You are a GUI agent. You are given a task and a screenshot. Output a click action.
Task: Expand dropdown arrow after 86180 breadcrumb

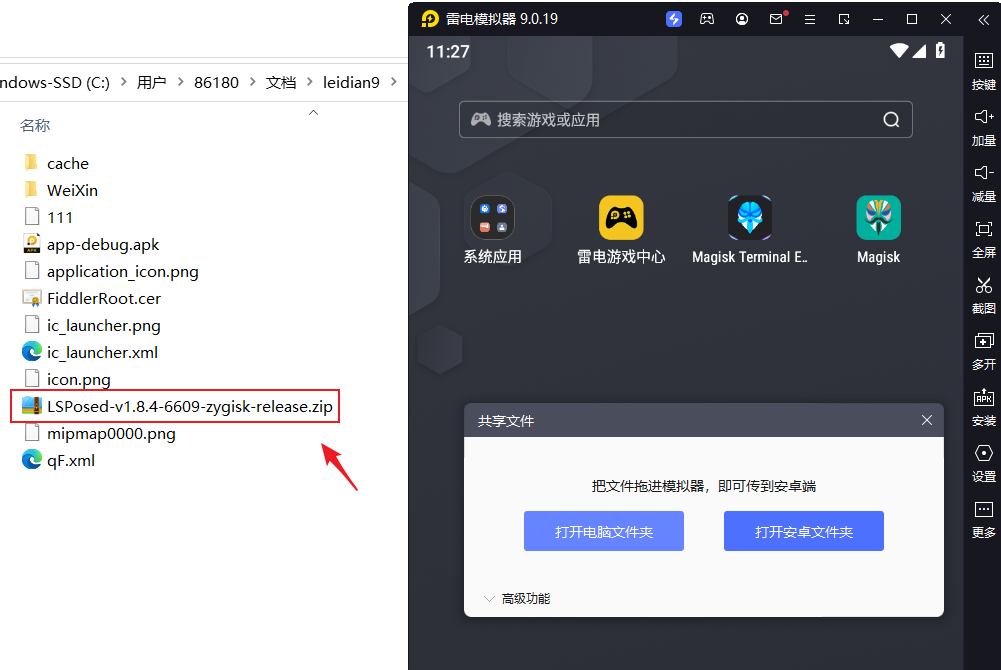pos(252,82)
